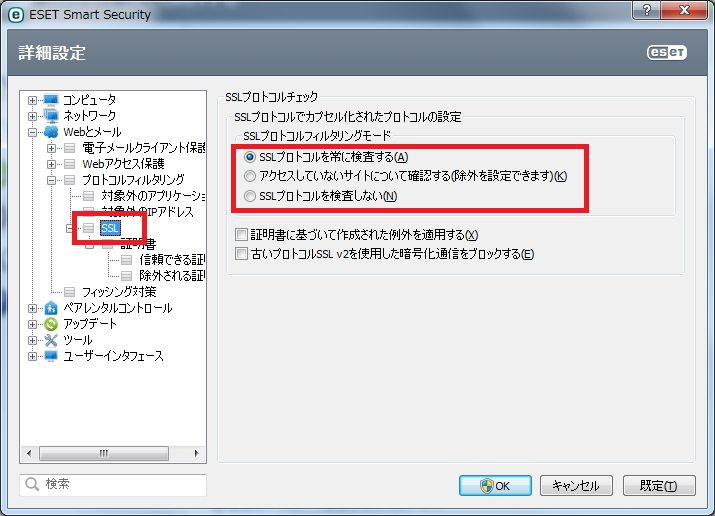Expand the コンピュータ tree node
This screenshot has height=516, width=715.
32,100
